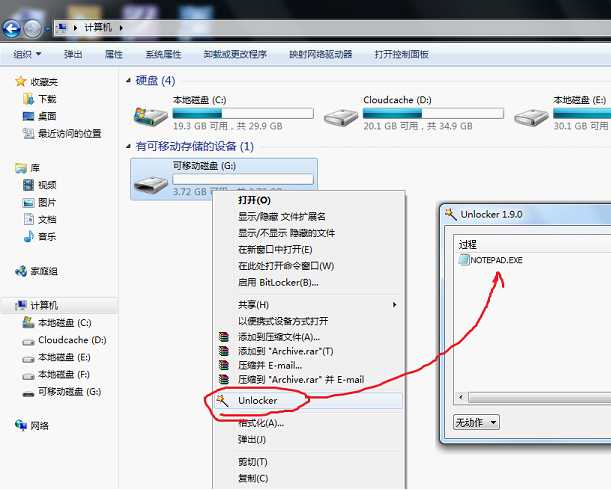Click the Cloudcache (D:) drive icon

click(x=341, y=117)
